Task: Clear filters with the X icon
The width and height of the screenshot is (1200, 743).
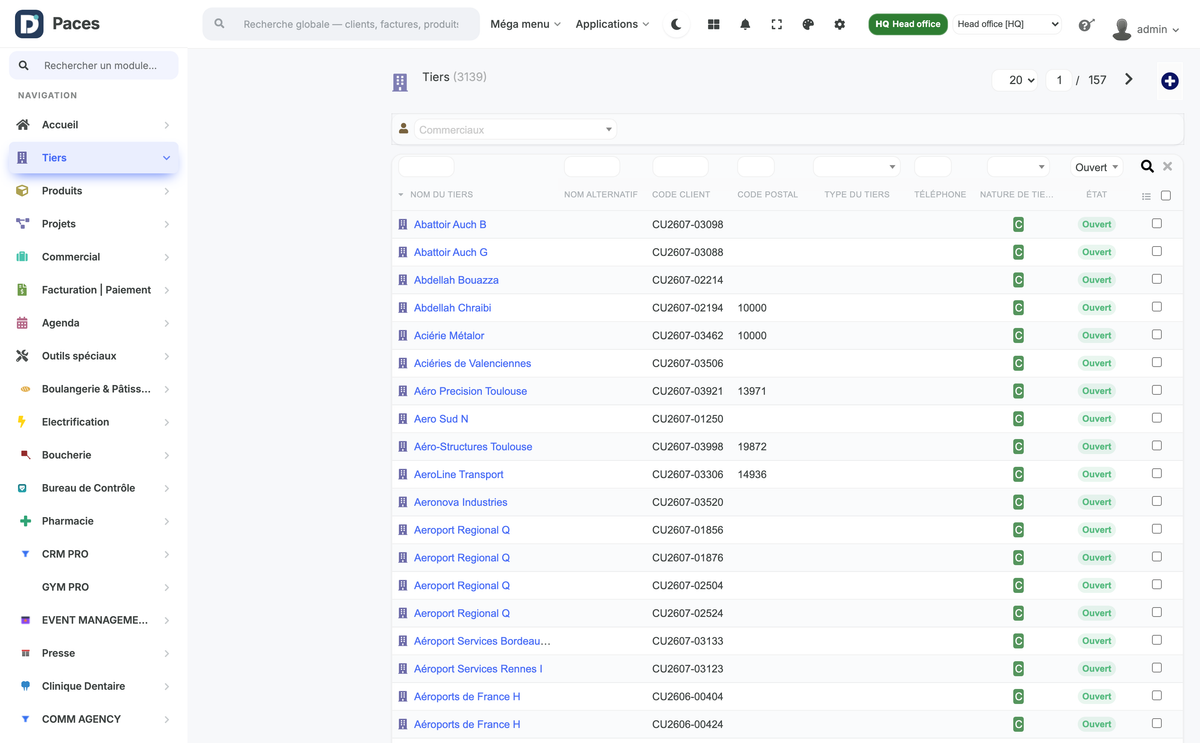Action: click(1167, 167)
